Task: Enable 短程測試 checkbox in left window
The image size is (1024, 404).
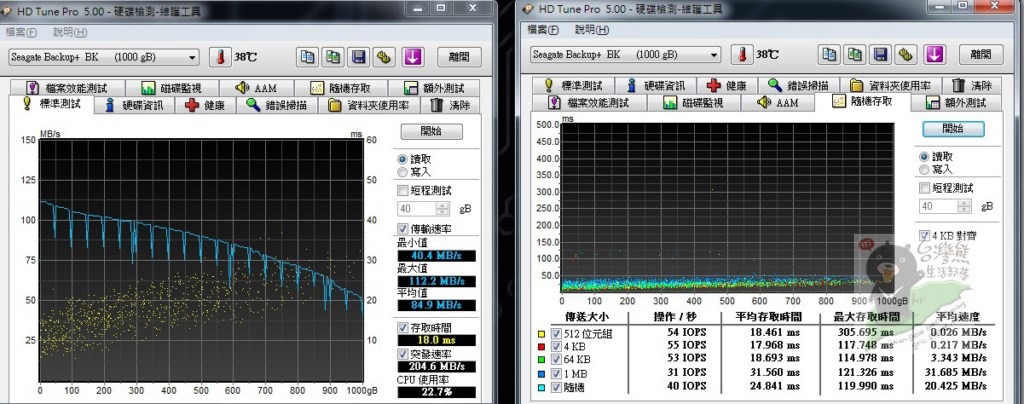Action: 403,190
